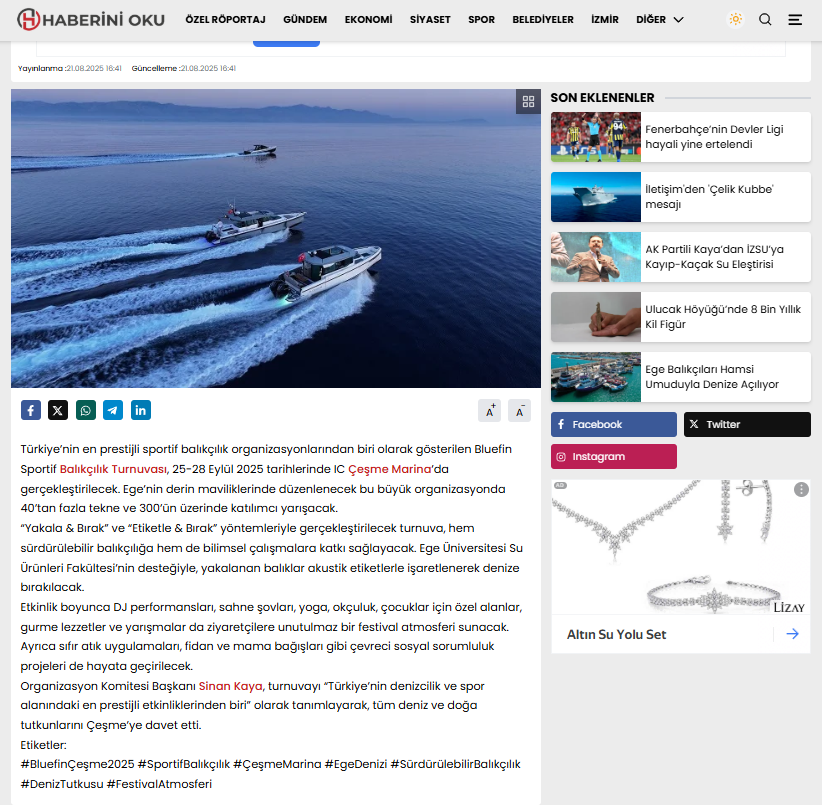Open the hamburger menu icon

click(x=795, y=19)
